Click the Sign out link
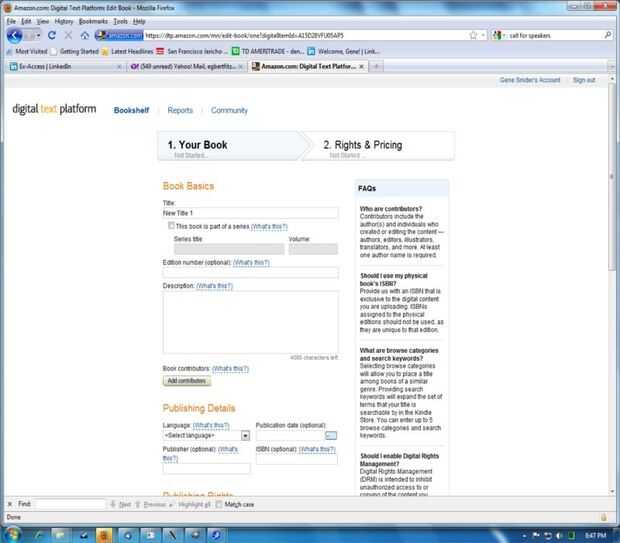The width and height of the screenshot is (620, 543). point(584,80)
